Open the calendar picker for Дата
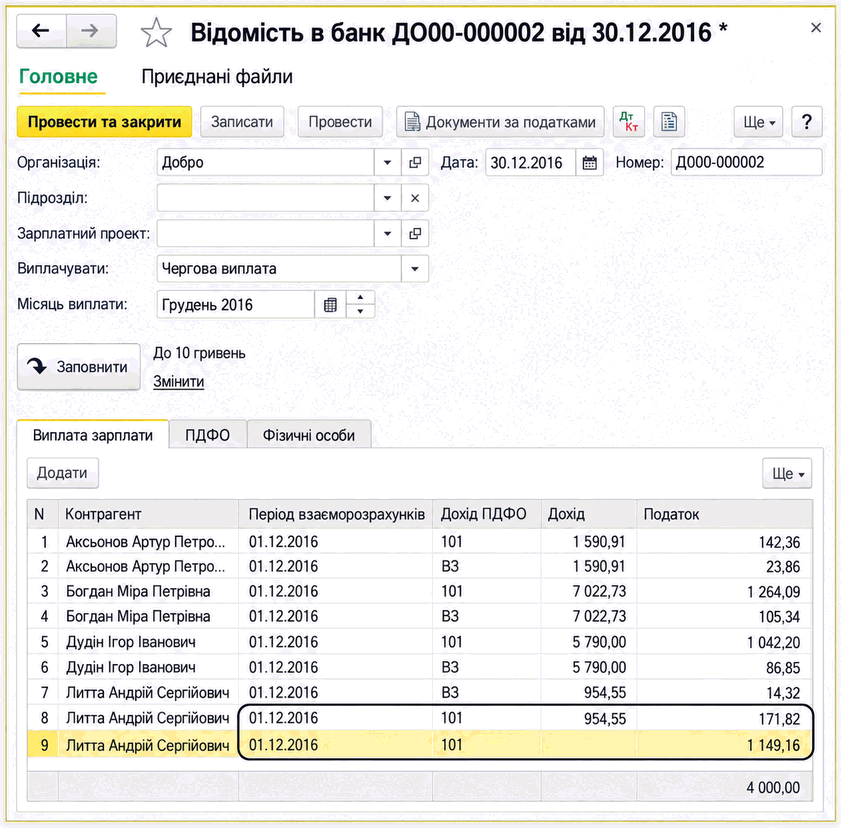Viewport: 842px width, 828px height. pyautogui.click(x=589, y=163)
